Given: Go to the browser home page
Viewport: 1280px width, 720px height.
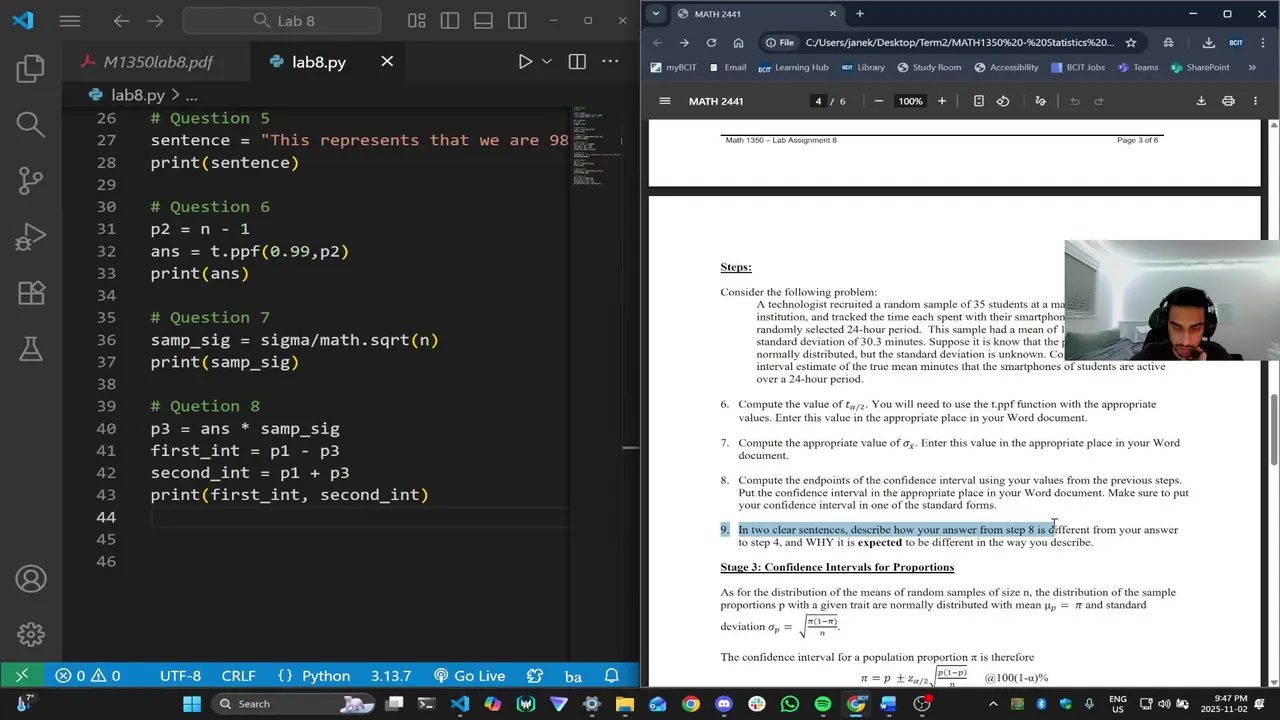Looking at the screenshot, I should point(738,42).
